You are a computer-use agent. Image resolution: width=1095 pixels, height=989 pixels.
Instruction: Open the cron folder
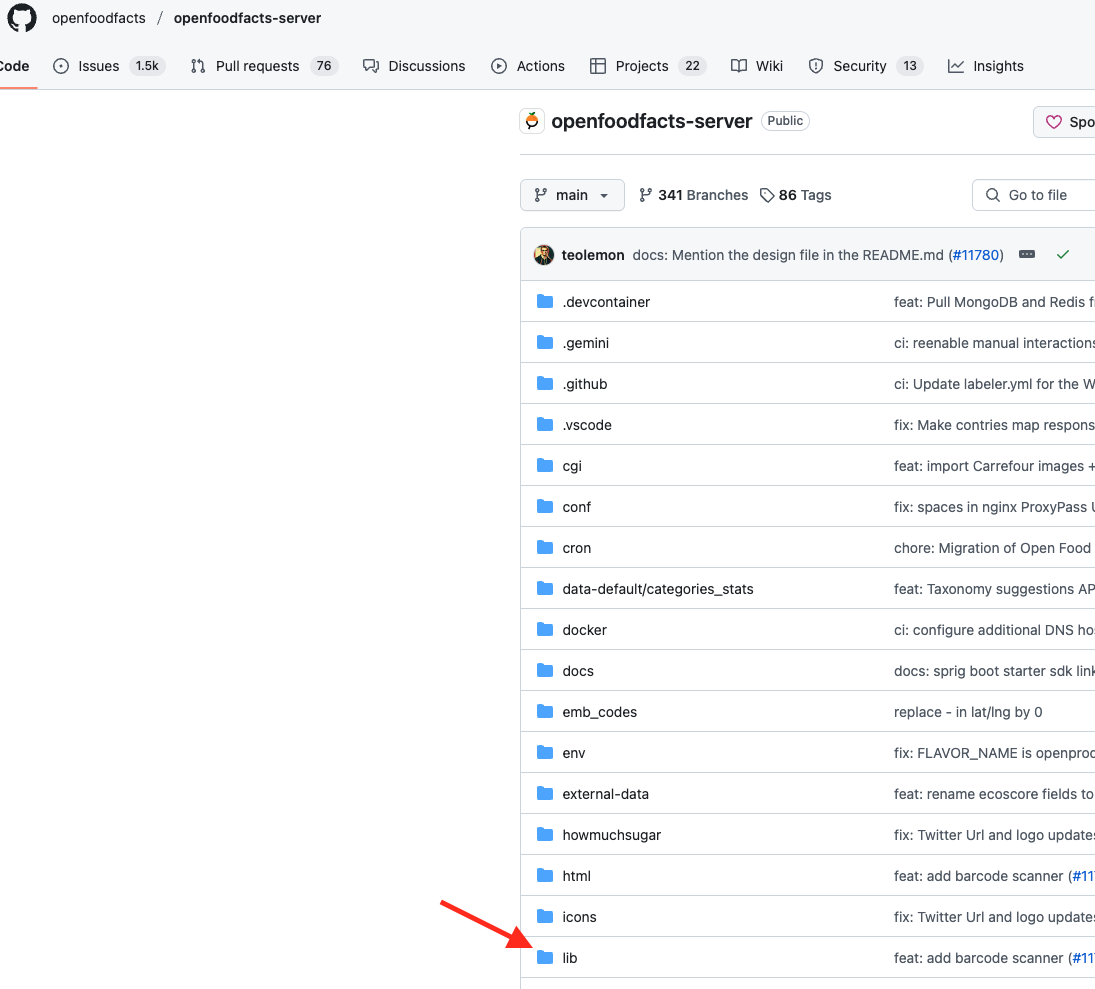click(x=576, y=548)
